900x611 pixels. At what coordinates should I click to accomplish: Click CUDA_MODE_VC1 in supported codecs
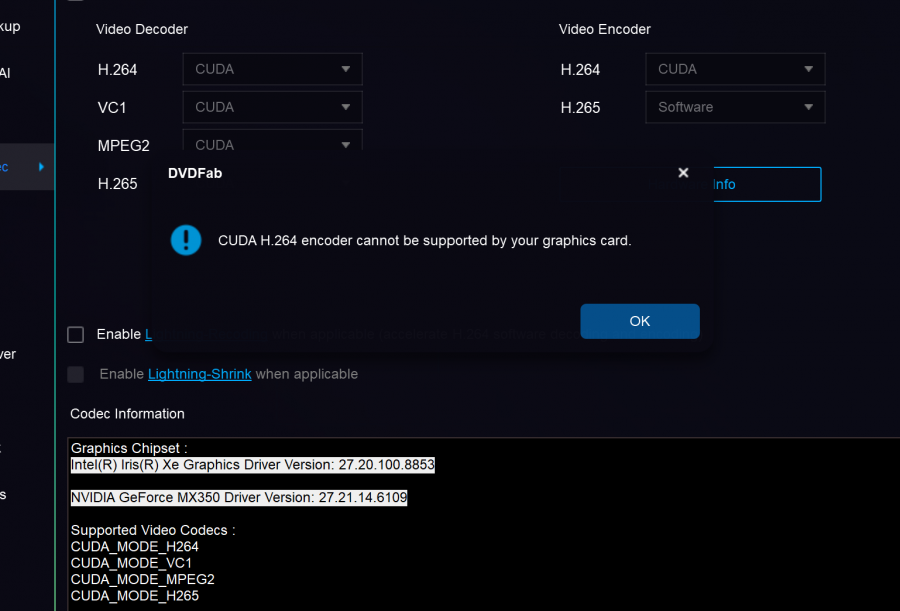coord(131,563)
